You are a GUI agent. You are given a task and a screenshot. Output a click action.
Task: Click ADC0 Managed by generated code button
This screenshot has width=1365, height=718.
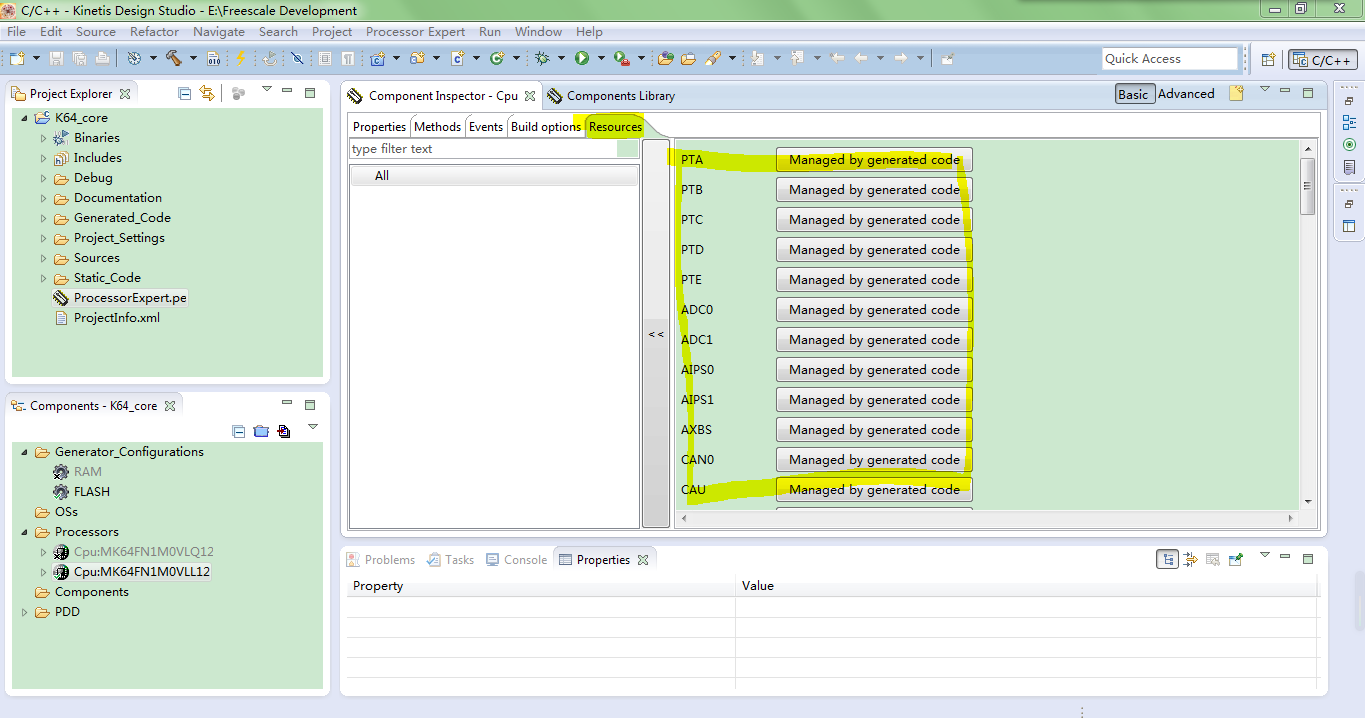click(x=874, y=310)
